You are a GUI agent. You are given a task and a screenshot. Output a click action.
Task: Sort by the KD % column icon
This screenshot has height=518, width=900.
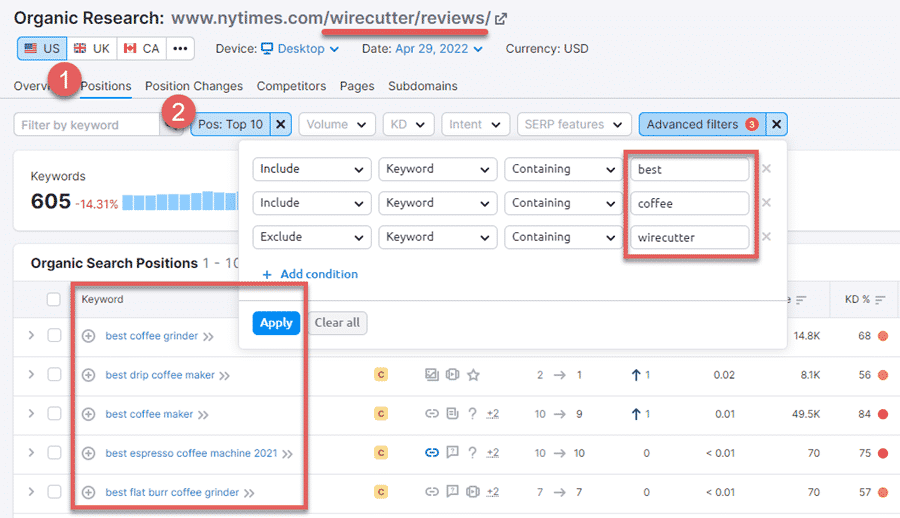(x=881, y=300)
